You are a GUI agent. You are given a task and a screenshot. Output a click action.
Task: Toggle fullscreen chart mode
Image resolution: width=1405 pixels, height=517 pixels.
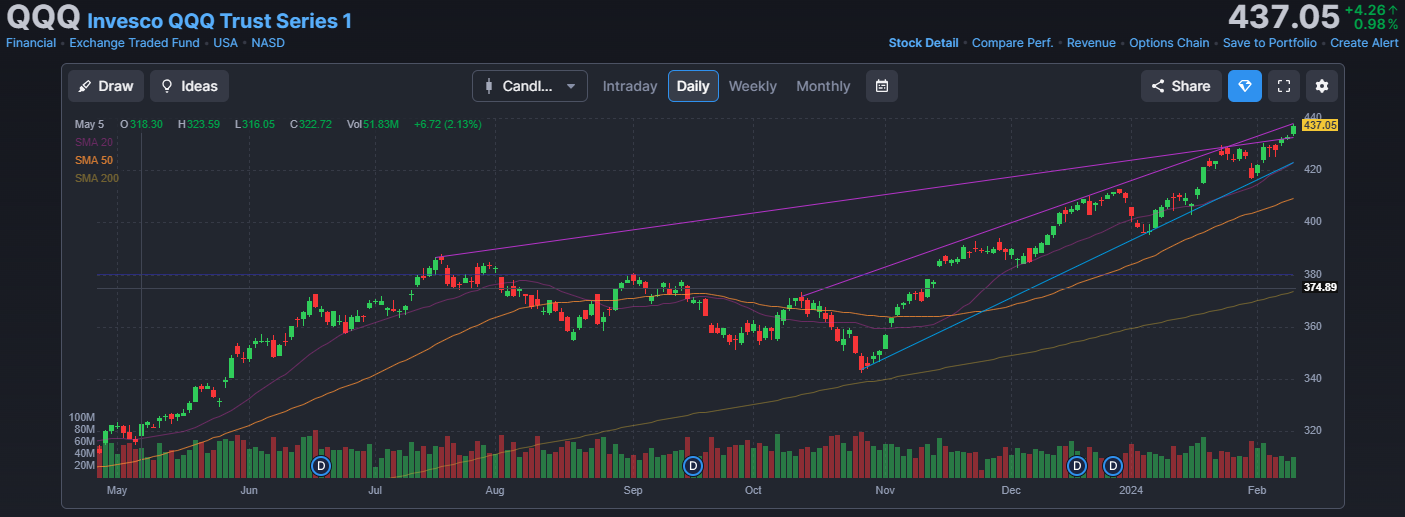click(1284, 86)
